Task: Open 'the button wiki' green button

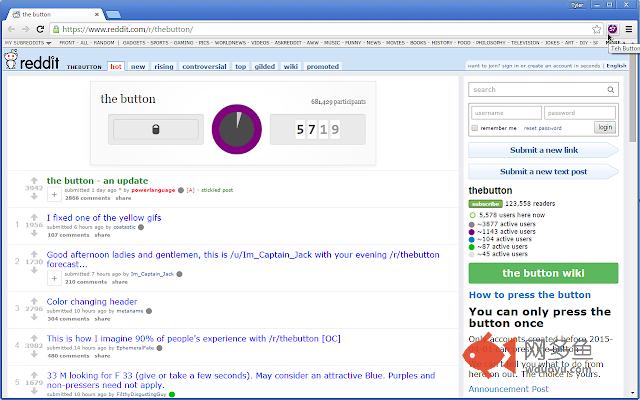Action: click(543, 273)
